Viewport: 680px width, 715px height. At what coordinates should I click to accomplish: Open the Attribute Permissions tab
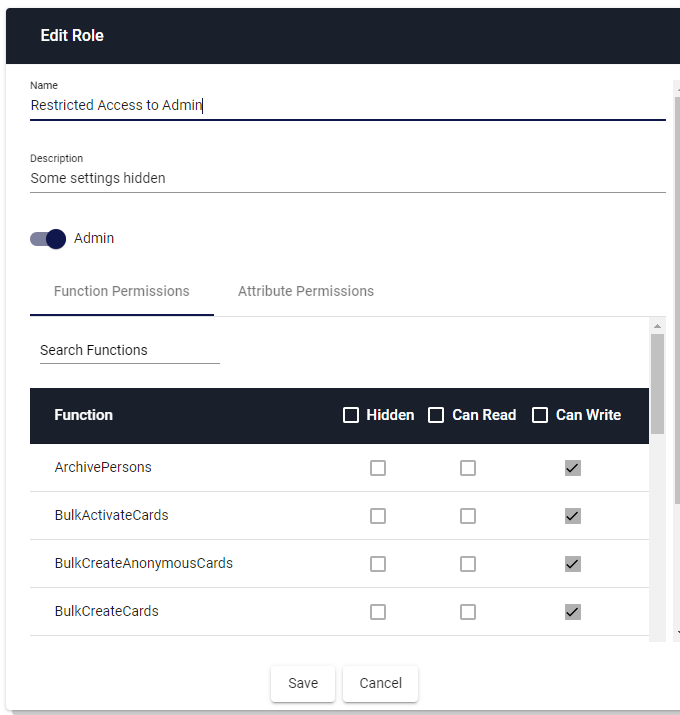306,291
